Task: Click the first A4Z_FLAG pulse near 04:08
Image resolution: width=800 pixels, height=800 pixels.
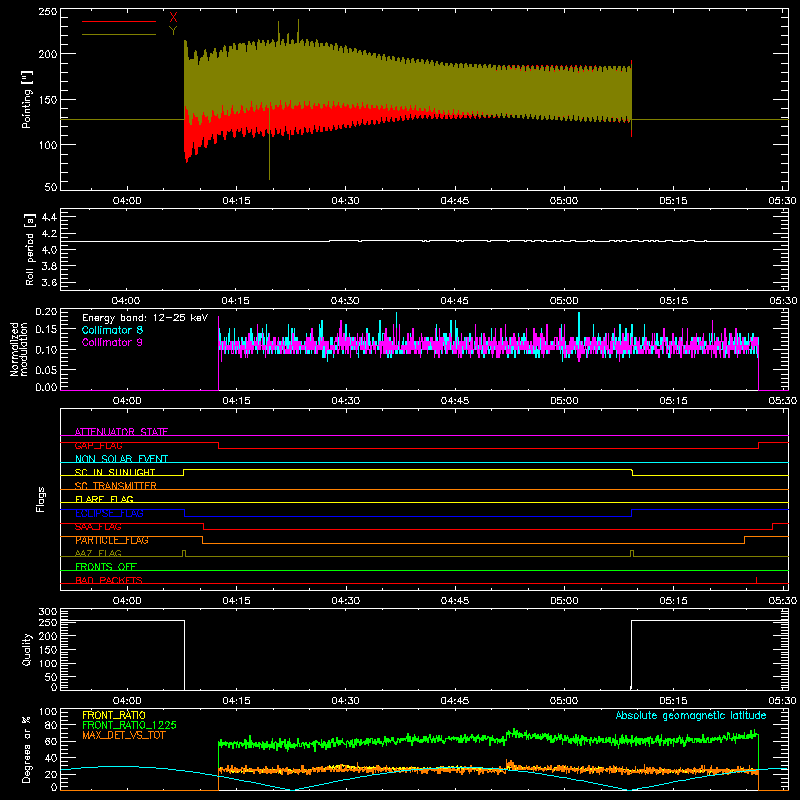Action: point(184,553)
